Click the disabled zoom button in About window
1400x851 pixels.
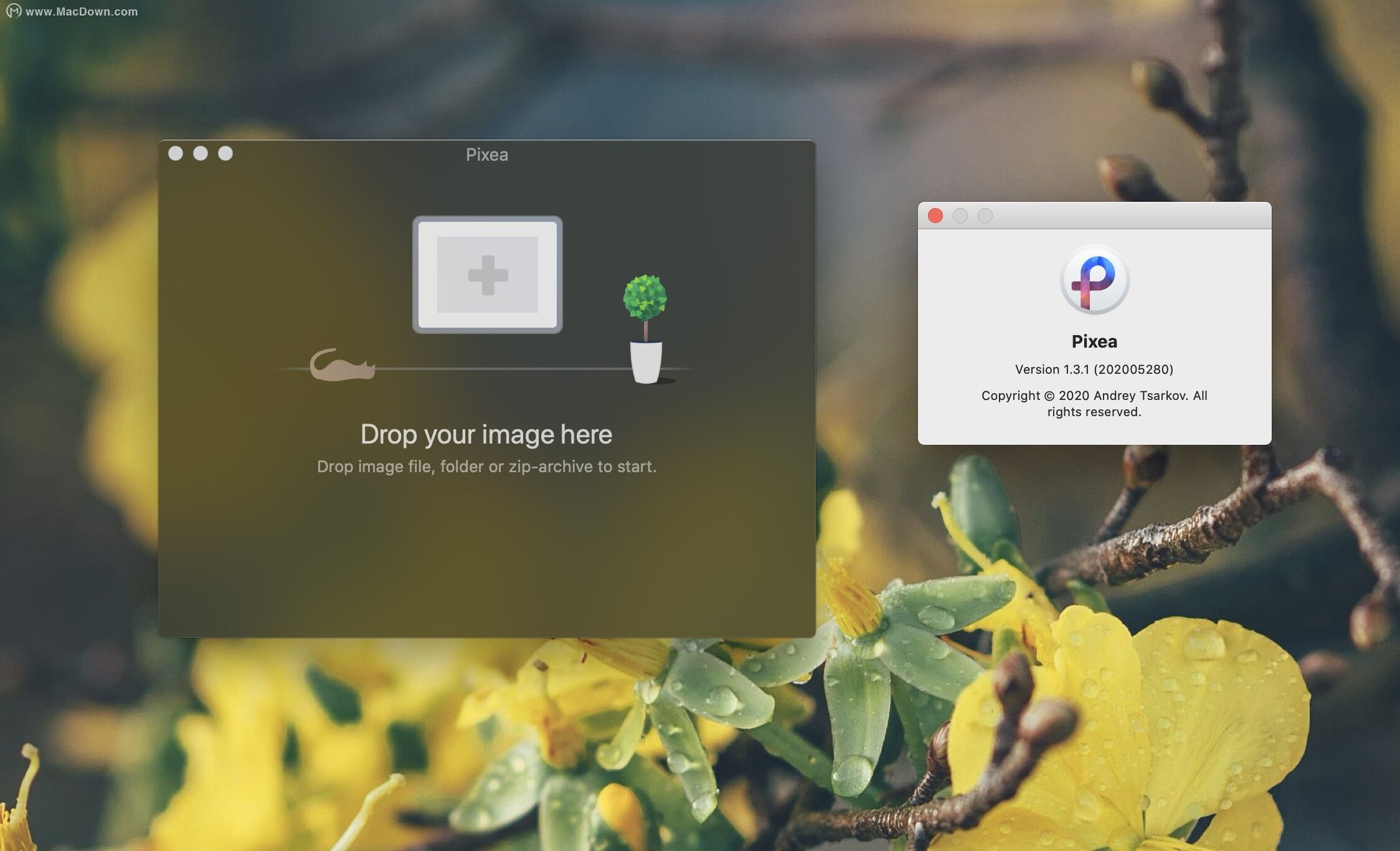tap(985, 216)
